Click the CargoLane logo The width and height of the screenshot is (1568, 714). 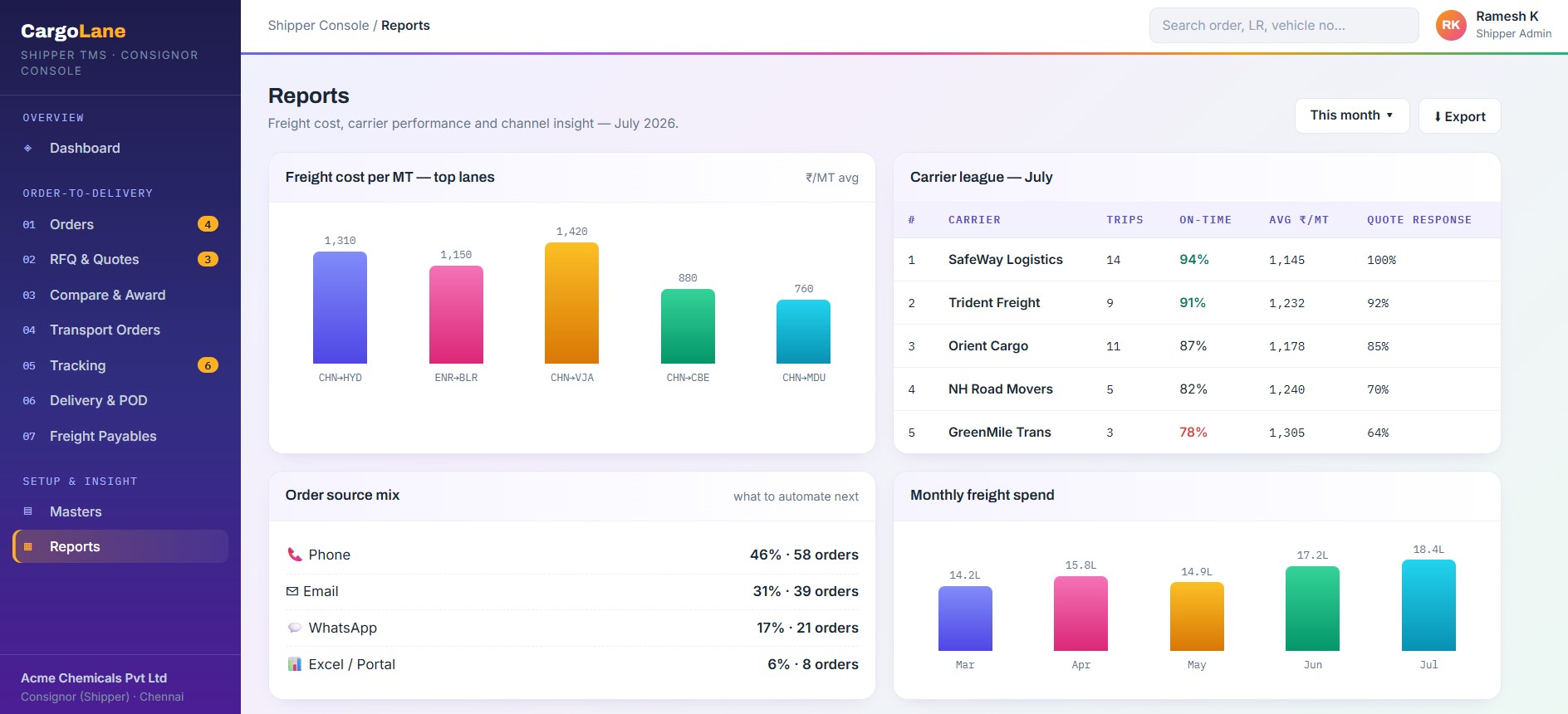73,32
